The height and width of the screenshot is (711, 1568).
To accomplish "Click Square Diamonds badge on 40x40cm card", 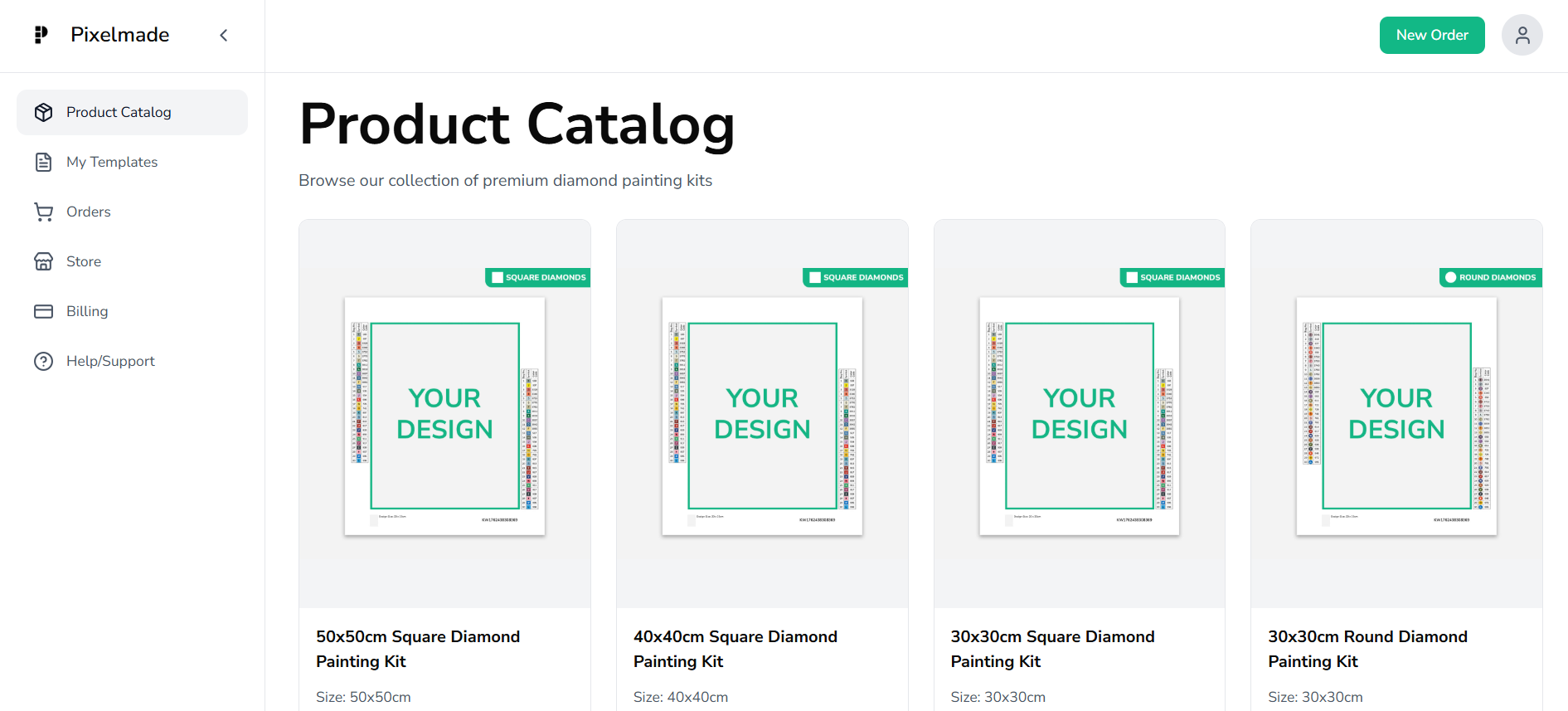I will 856,277.
